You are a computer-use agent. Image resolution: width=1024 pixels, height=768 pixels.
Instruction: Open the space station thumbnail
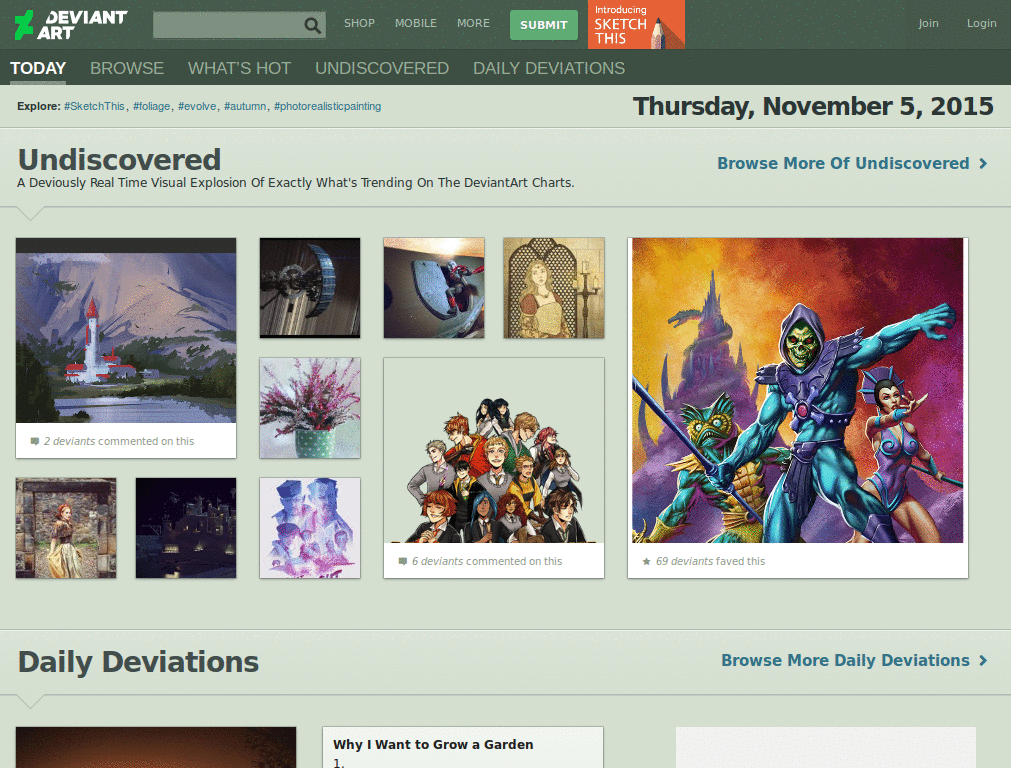(x=310, y=288)
